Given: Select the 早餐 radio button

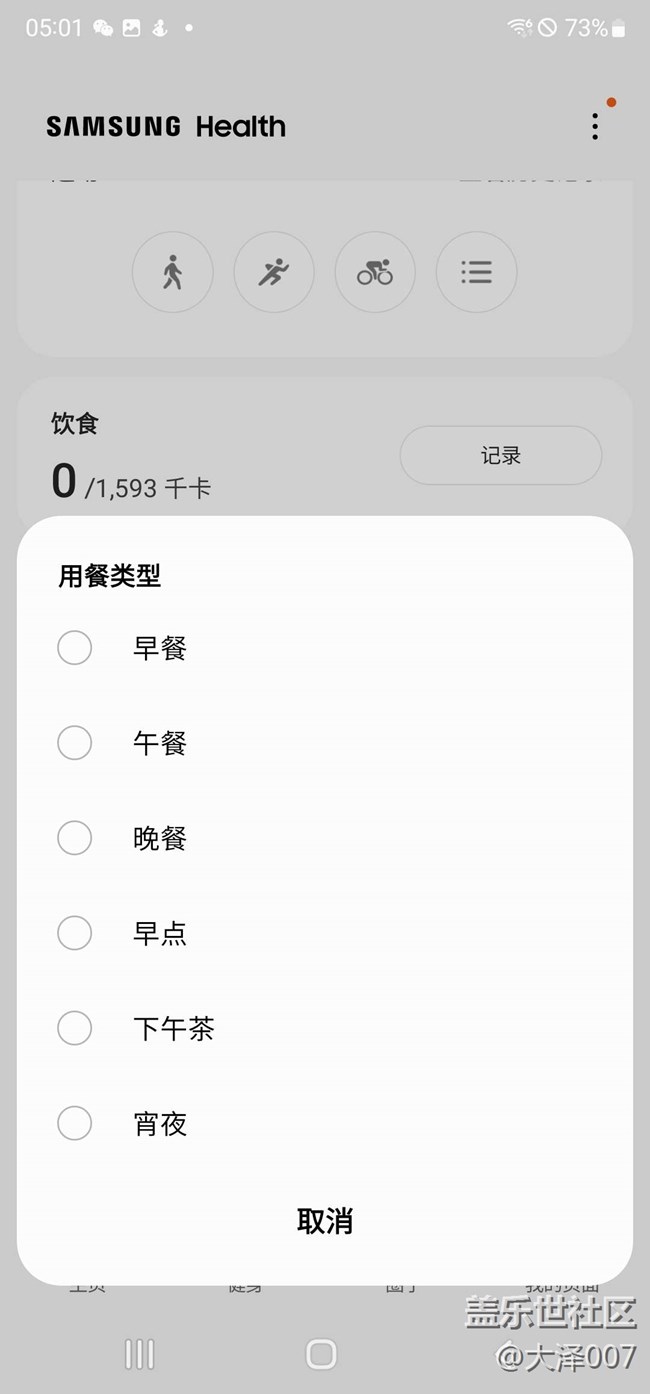Looking at the screenshot, I should click(75, 648).
